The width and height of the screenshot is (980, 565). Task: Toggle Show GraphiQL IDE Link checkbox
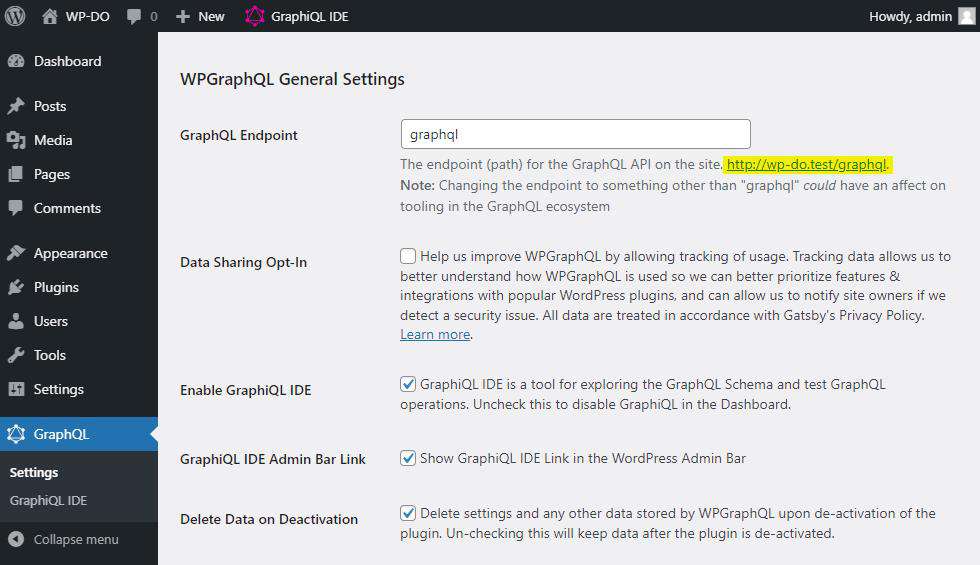point(408,458)
